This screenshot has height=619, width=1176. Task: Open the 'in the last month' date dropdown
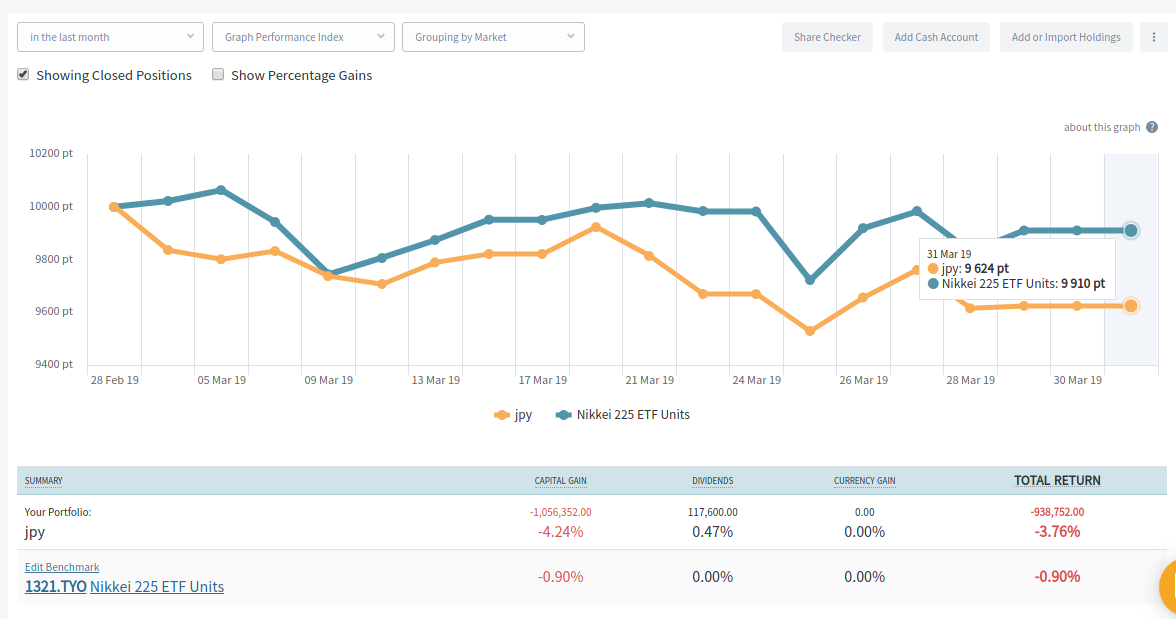(x=110, y=37)
